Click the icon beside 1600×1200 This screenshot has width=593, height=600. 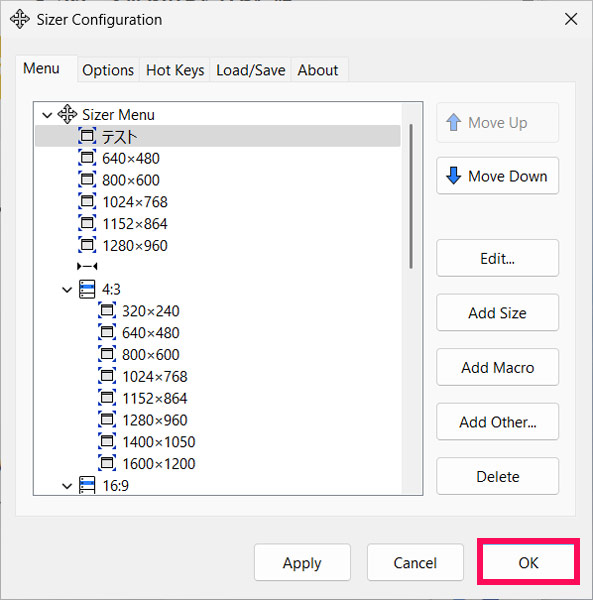tap(107, 463)
